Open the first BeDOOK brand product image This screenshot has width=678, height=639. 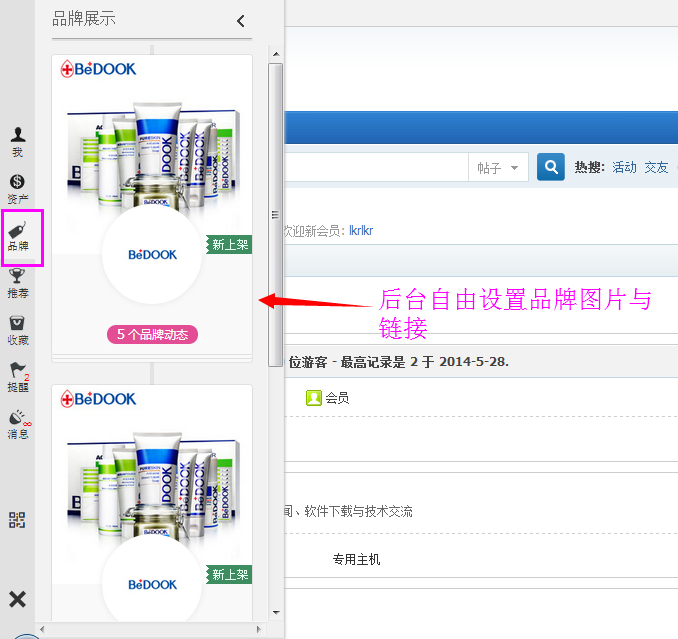click(152, 156)
